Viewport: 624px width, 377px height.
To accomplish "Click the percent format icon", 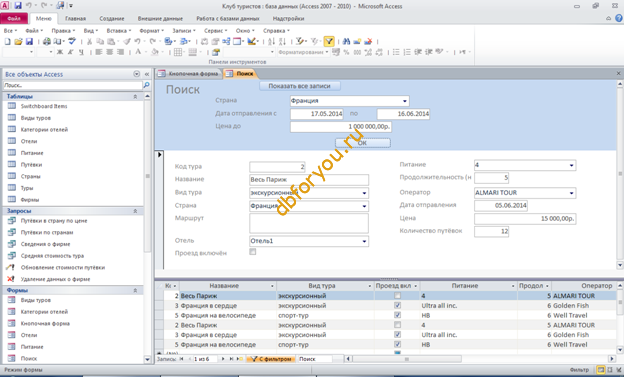I will point(346,52).
